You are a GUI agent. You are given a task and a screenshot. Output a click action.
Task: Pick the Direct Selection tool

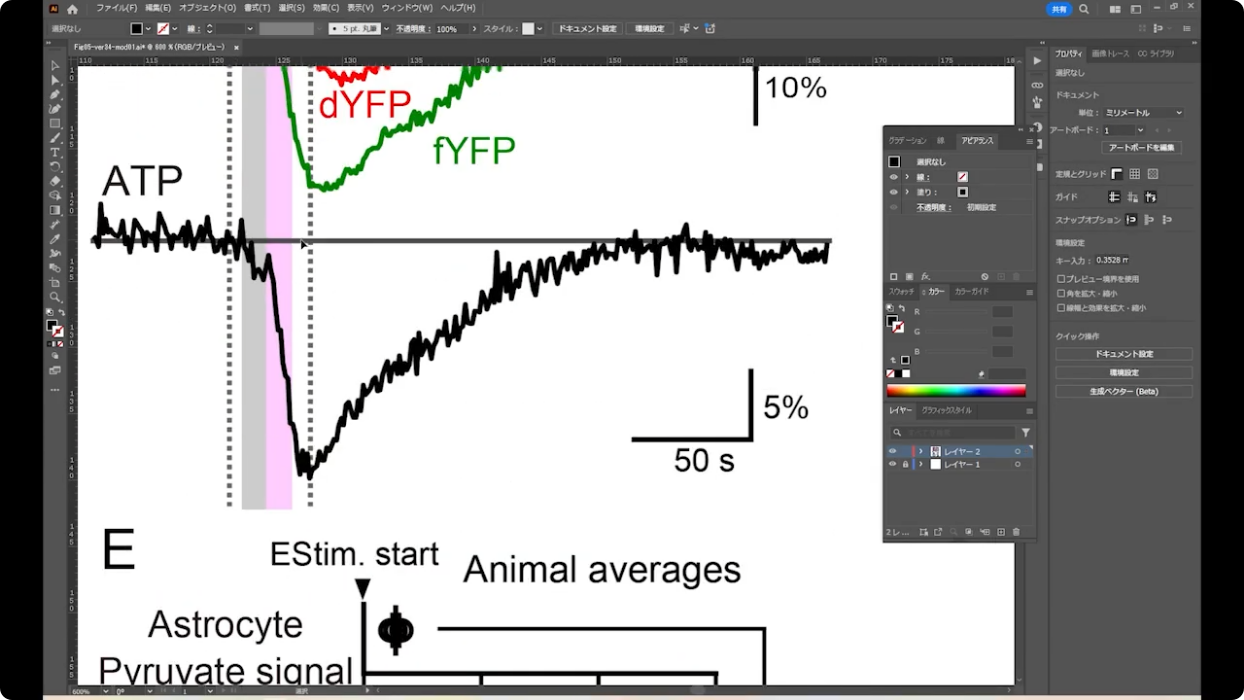[x=55, y=80]
